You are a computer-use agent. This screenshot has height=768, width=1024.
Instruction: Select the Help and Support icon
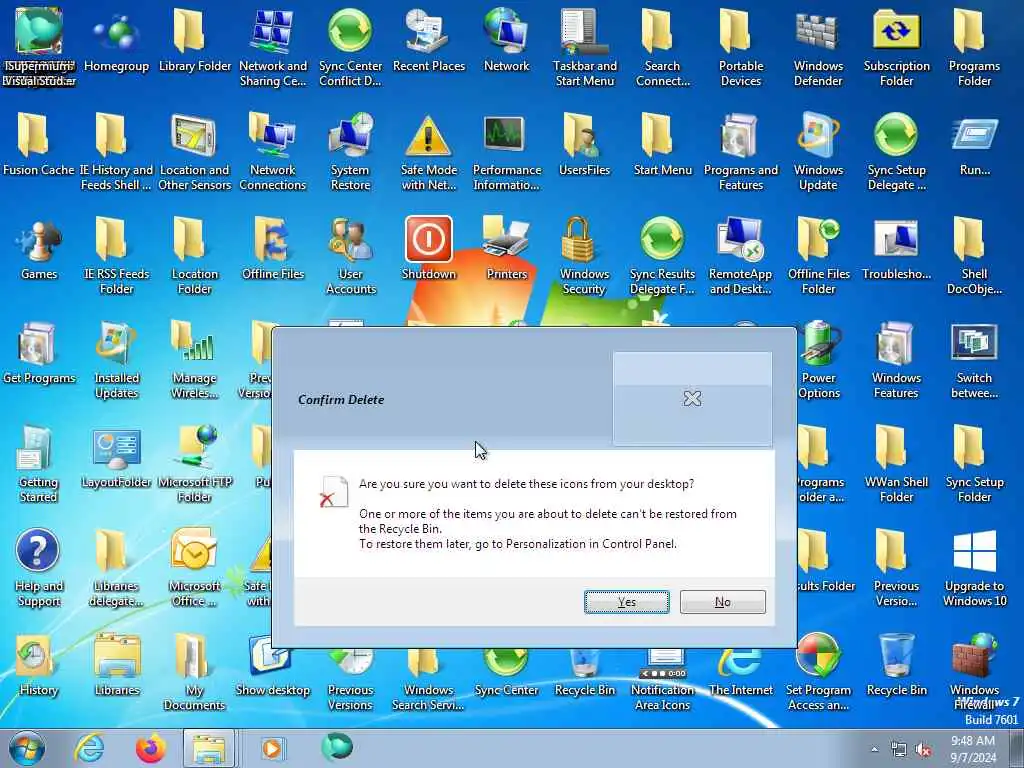point(39,568)
